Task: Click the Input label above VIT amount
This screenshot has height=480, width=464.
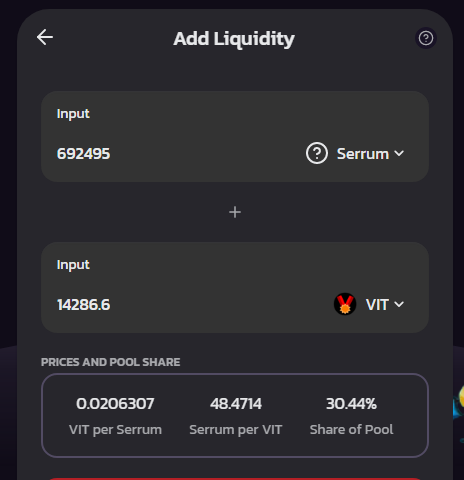Action: pos(73,265)
